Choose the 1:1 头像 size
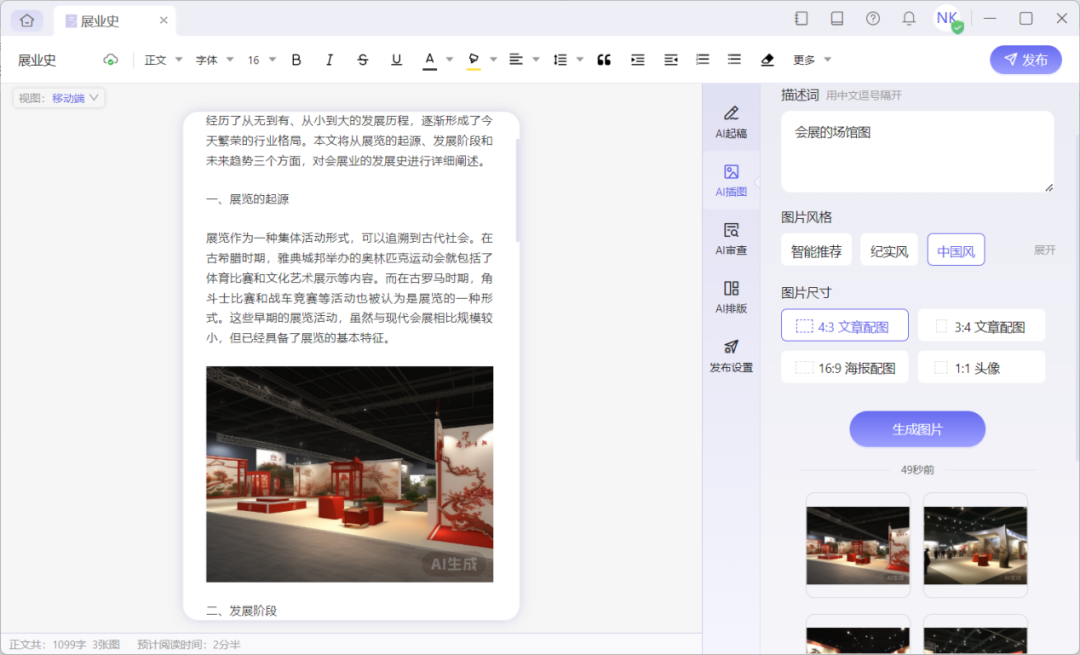Image resolution: width=1080 pixels, height=655 pixels. pyautogui.click(x=982, y=367)
